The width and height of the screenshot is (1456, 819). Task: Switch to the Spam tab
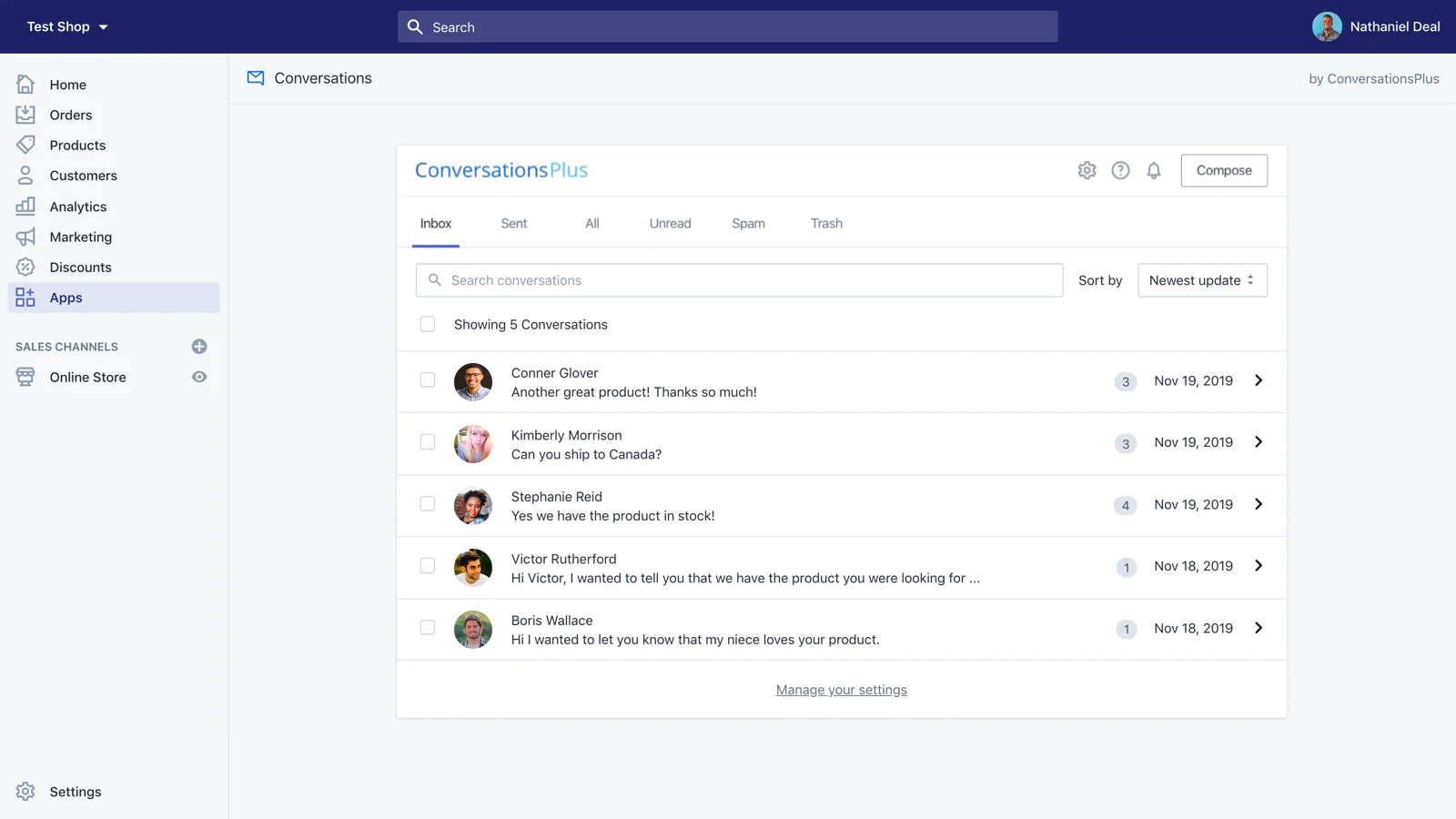[x=748, y=224]
